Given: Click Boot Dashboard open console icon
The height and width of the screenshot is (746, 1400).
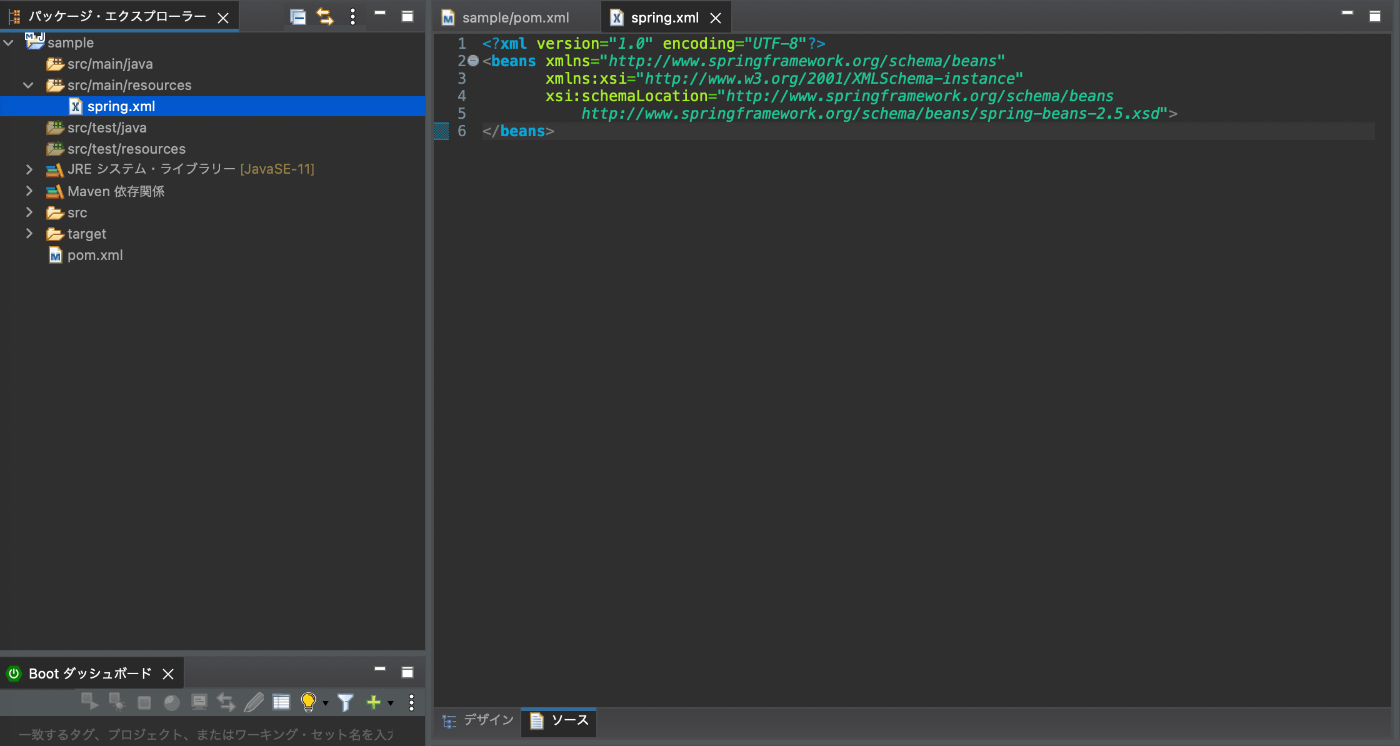Looking at the screenshot, I should [x=199, y=702].
